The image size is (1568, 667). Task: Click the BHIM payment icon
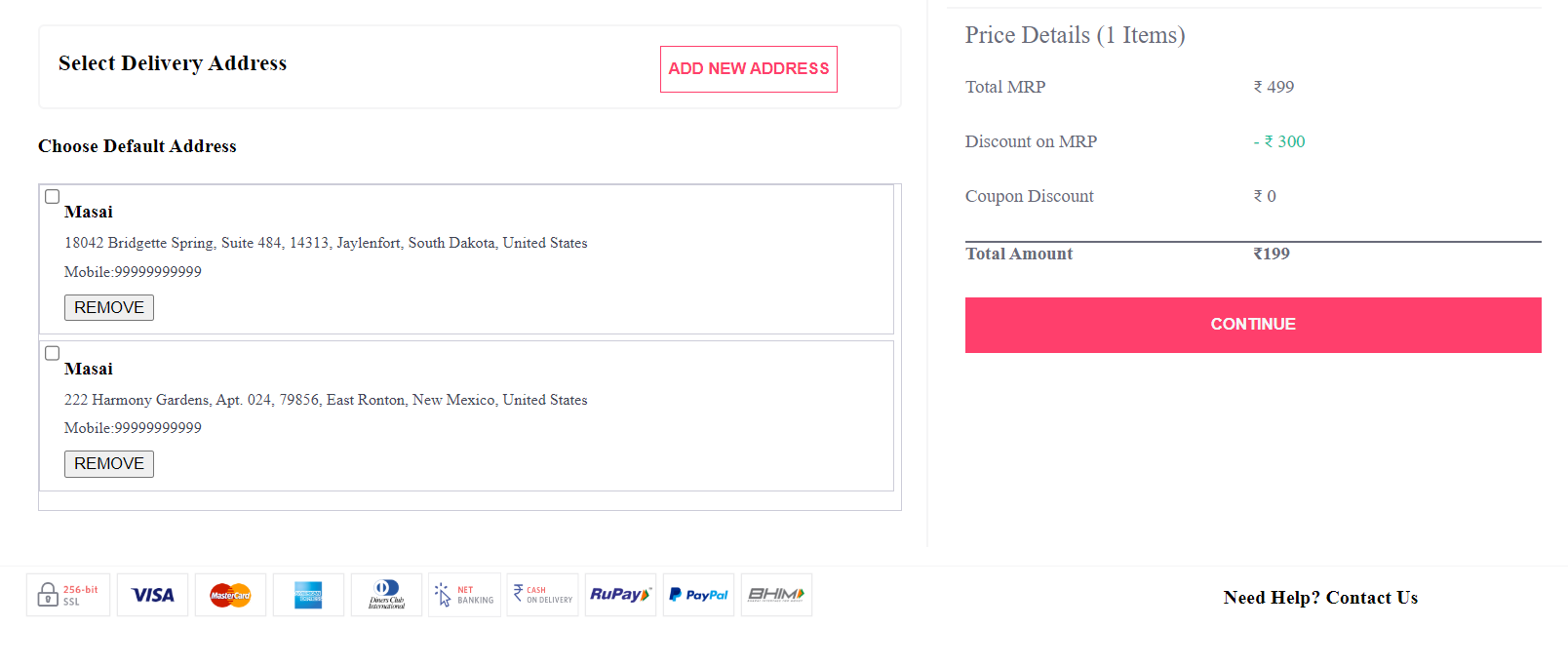click(776, 595)
